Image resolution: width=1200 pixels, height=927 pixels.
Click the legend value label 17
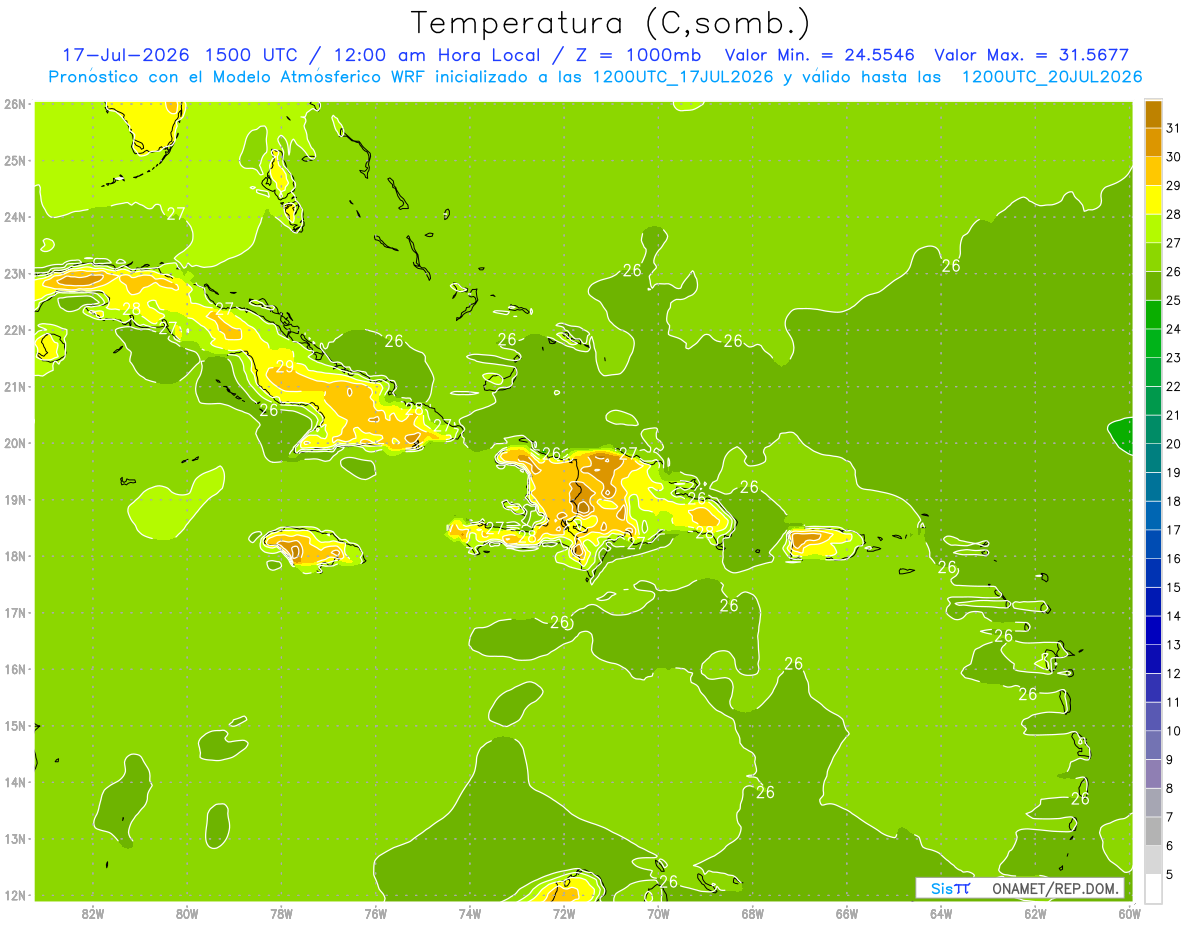[1174, 529]
